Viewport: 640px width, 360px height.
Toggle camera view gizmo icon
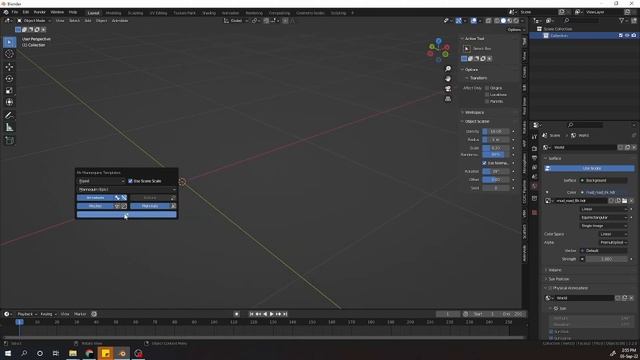point(448,89)
